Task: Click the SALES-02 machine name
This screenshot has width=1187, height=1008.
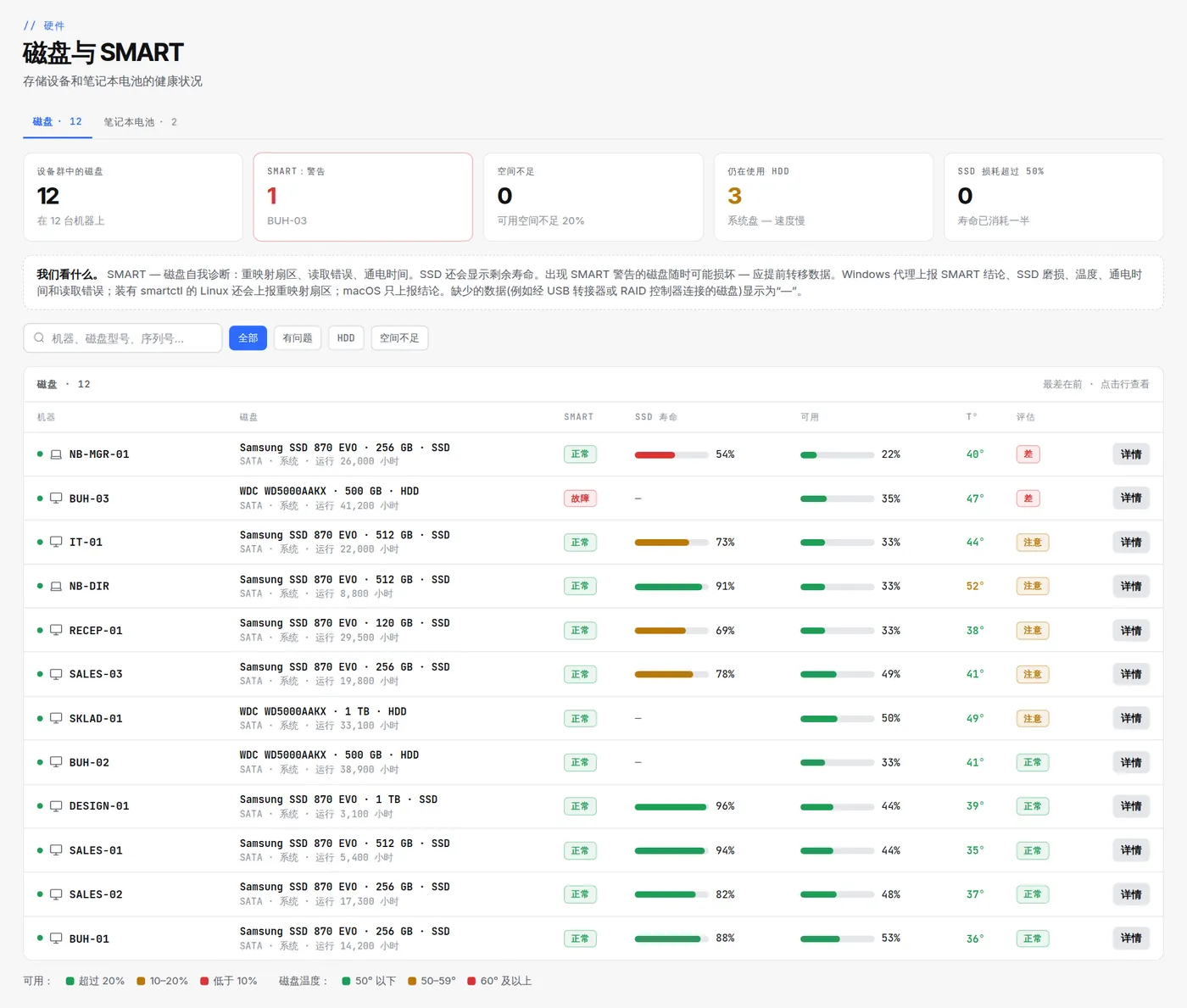Action: 96,894
